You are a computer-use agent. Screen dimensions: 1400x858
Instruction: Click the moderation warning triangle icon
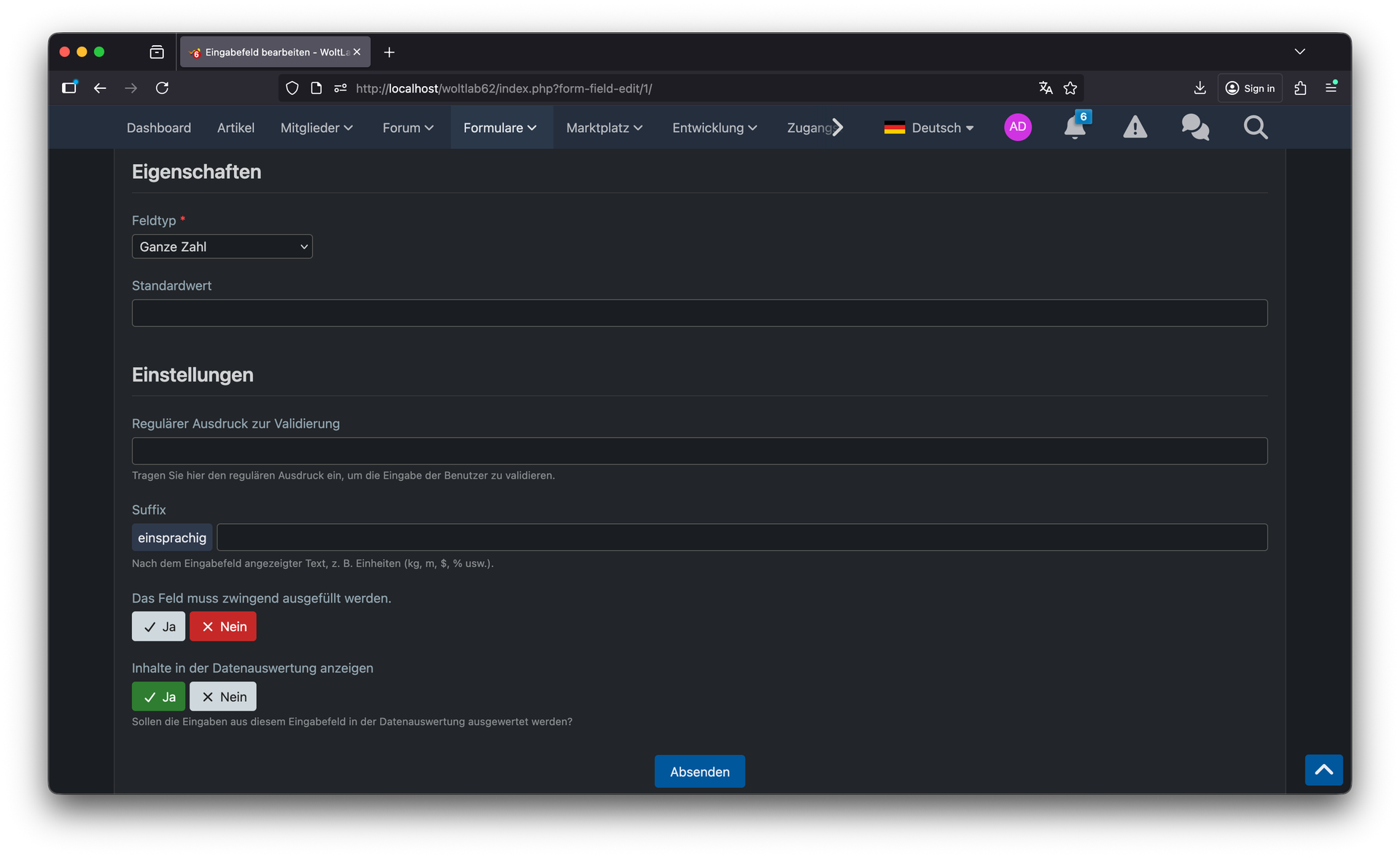(1135, 128)
